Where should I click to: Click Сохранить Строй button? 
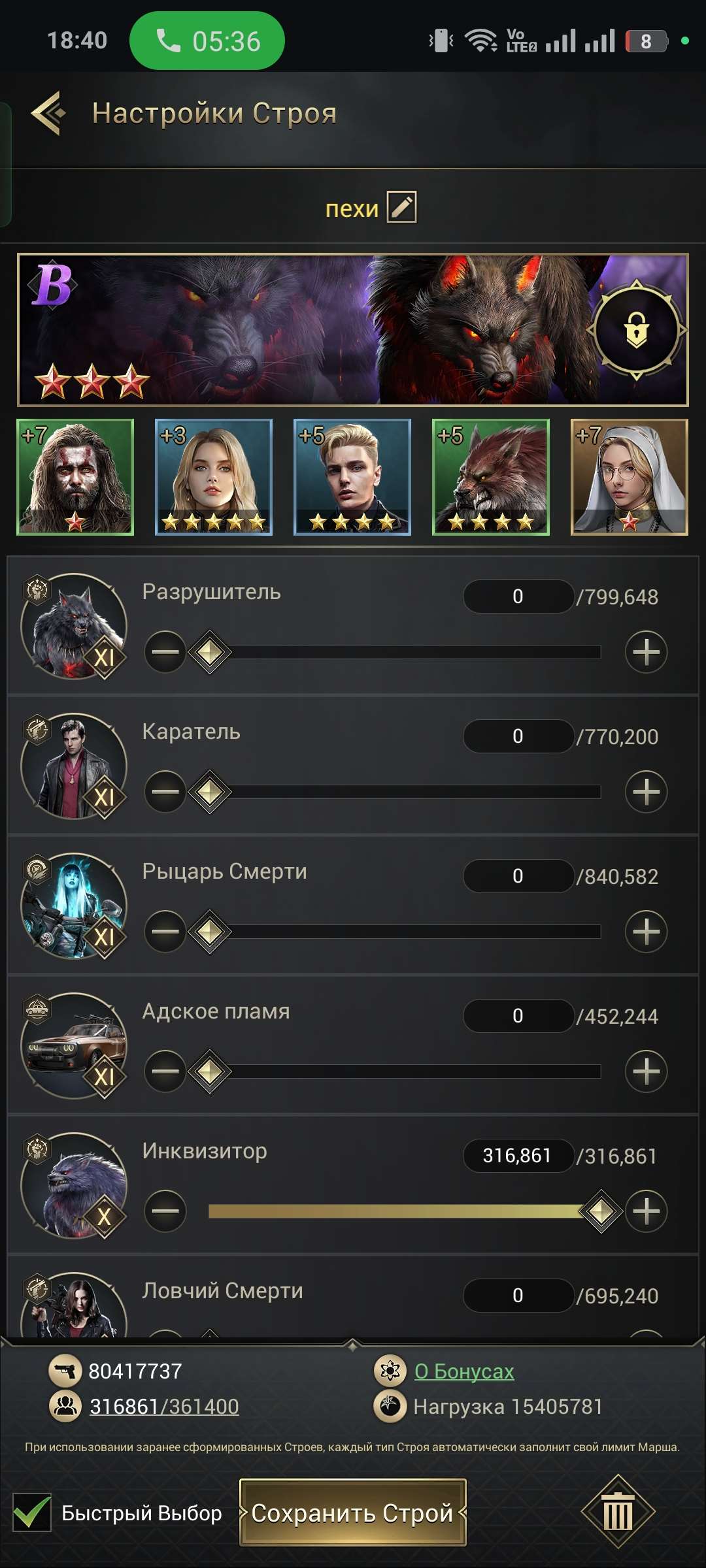point(353,1512)
